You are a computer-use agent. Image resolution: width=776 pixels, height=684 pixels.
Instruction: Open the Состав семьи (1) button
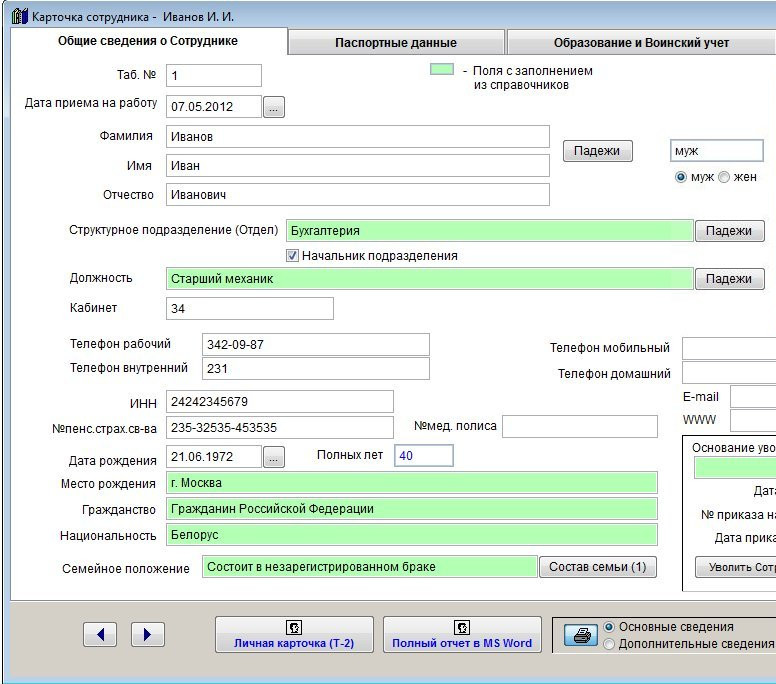point(598,567)
